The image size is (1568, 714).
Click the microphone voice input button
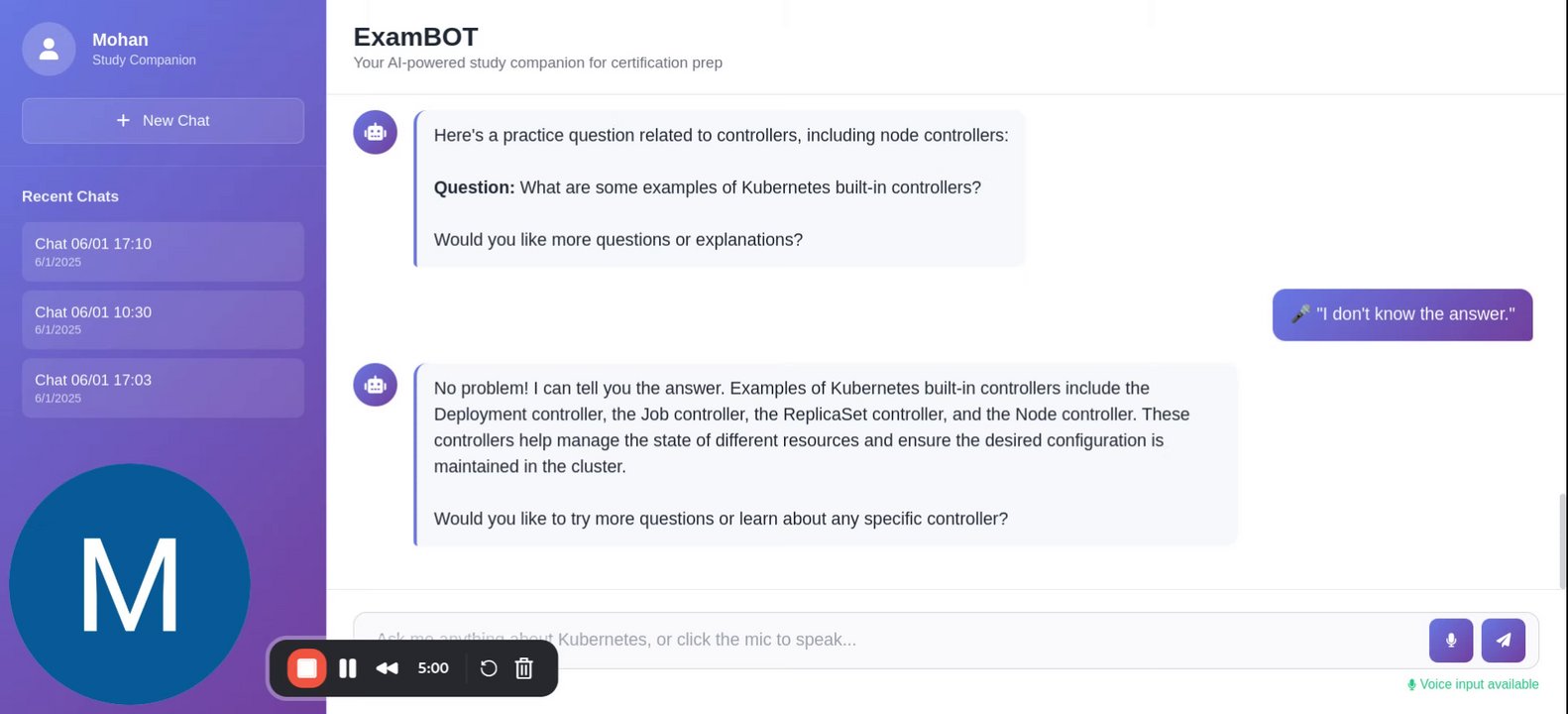[x=1450, y=641]
